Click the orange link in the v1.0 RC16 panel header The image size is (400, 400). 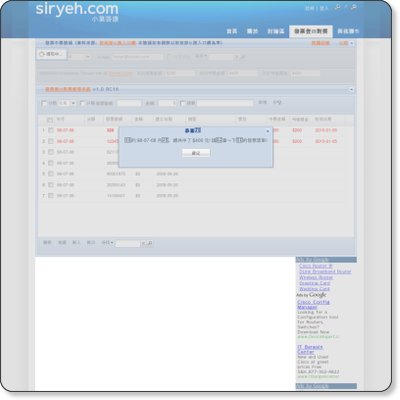[68, 89]
